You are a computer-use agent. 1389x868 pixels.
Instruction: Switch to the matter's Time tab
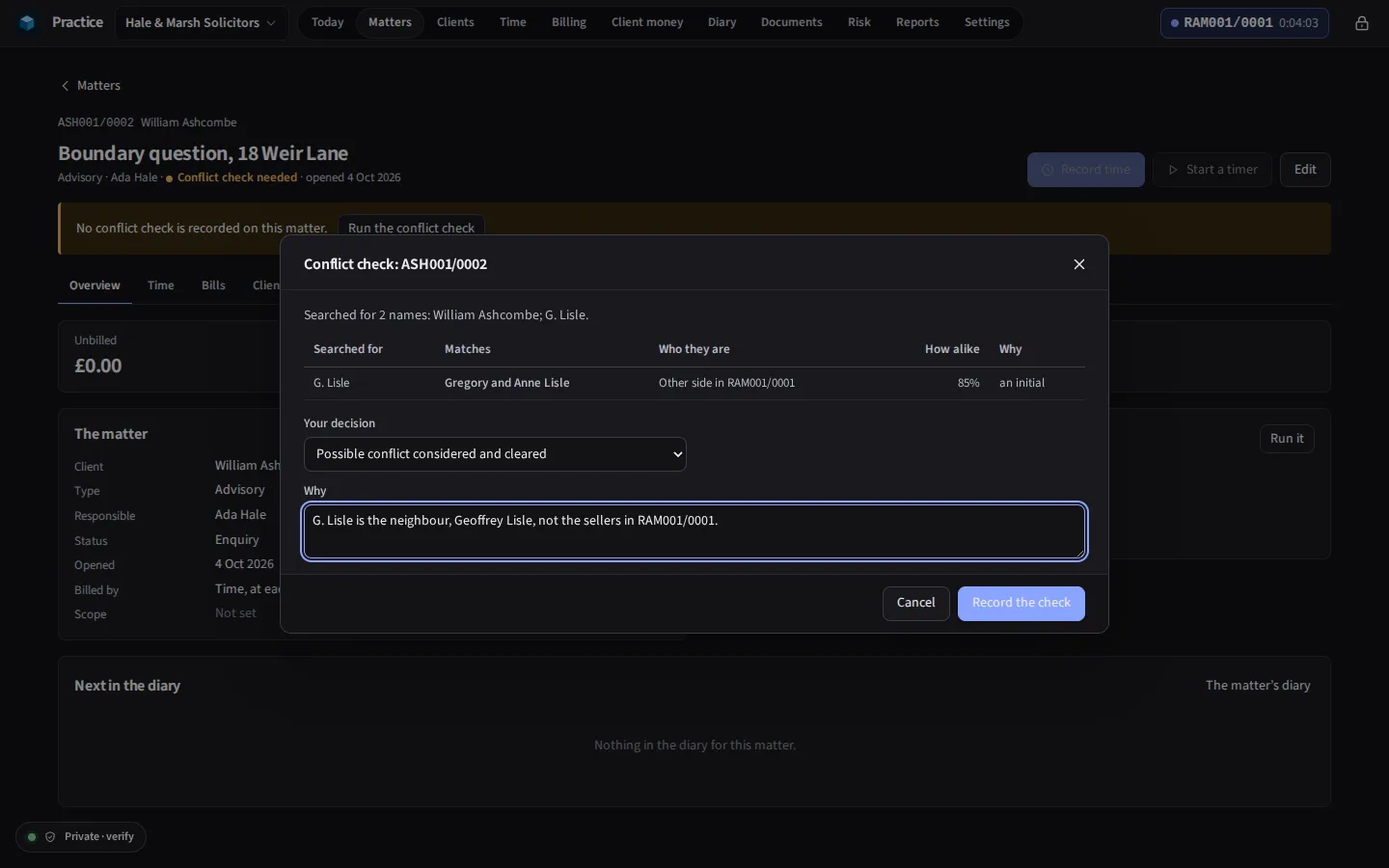click(161, 285)
